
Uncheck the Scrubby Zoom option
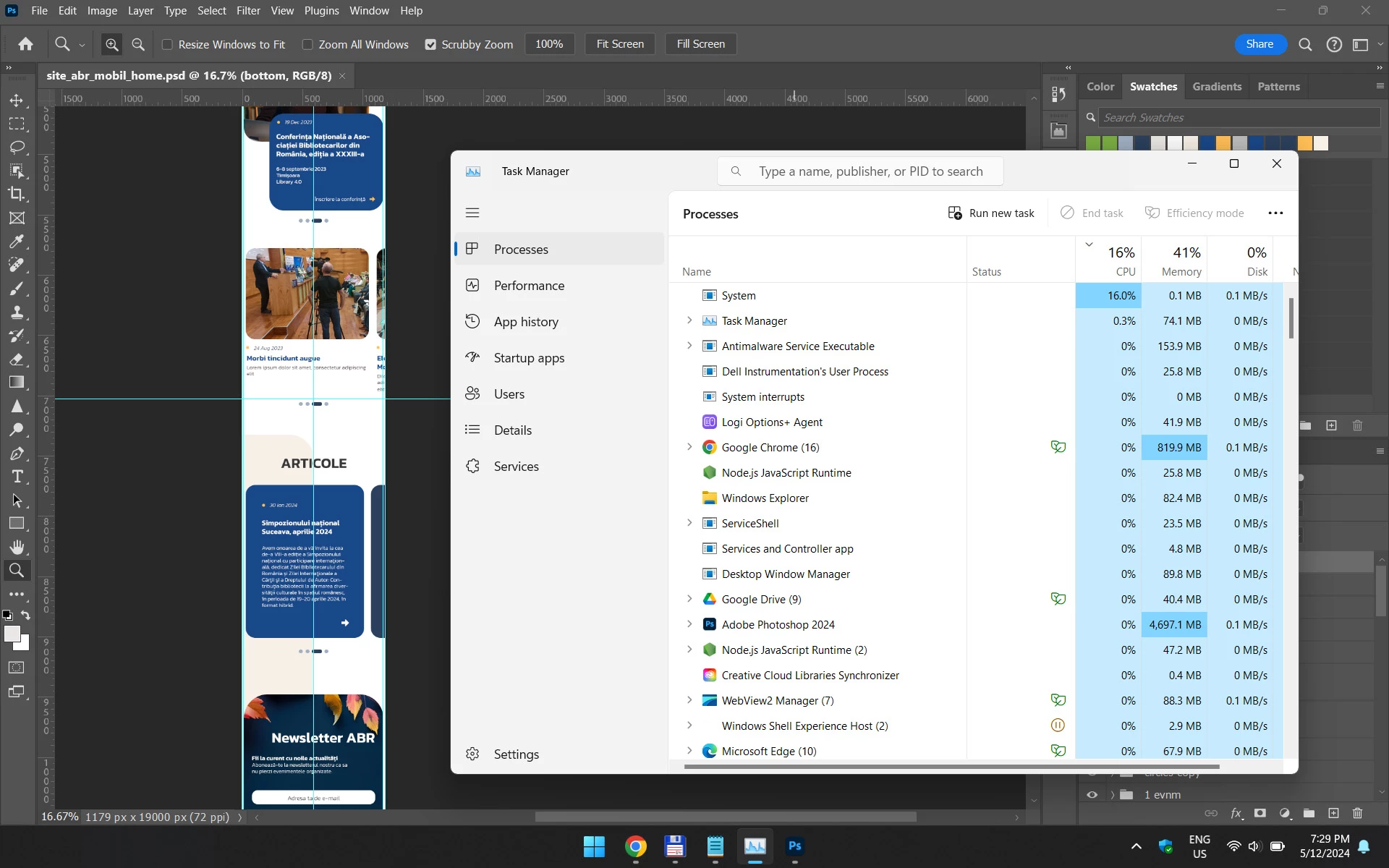[x=430, y=45]
